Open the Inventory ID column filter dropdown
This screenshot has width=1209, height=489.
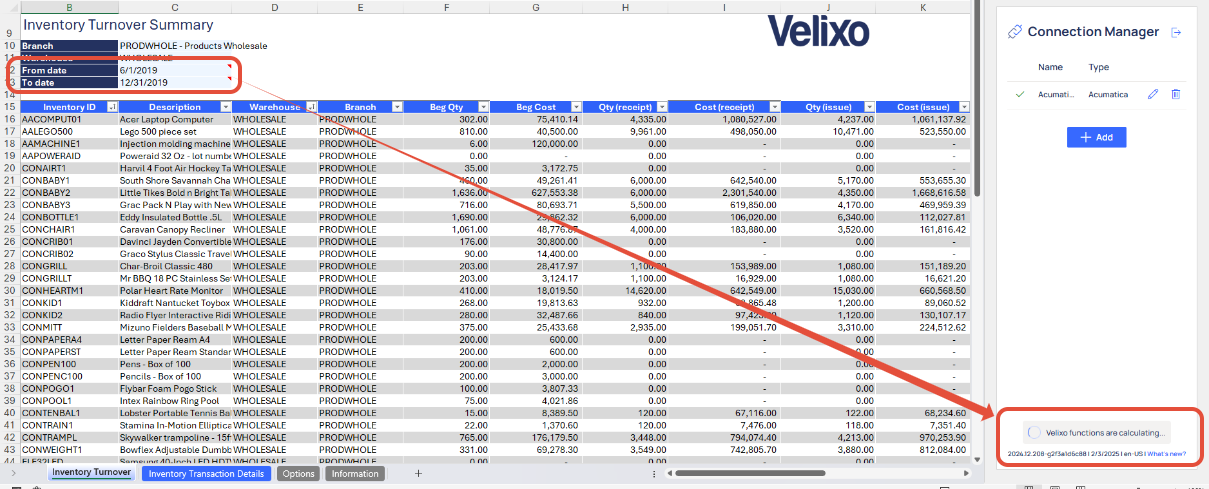(x=112, y=107)
